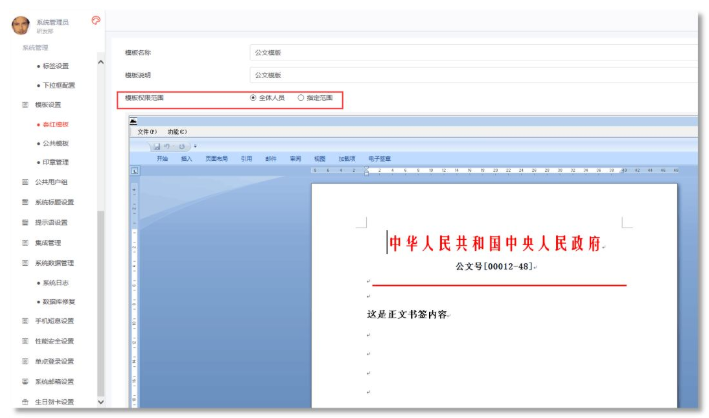Click the document number 公文号[00012-48]

[494, 266]
